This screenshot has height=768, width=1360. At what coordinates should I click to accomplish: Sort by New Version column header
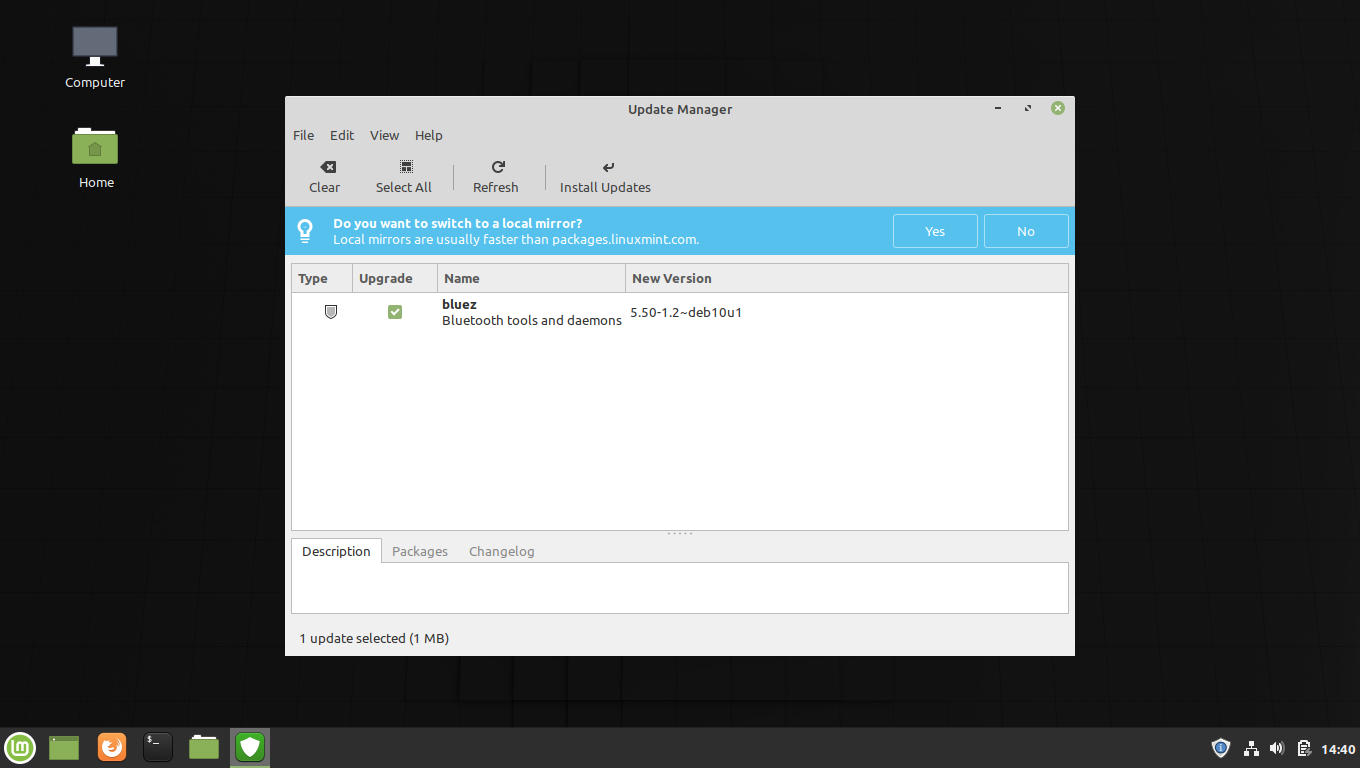coord(847,278)
